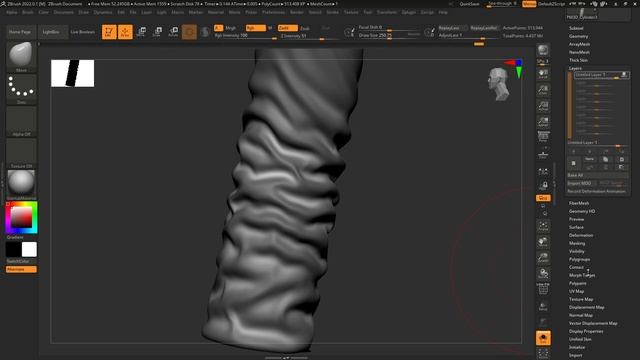Viewport: 640px width, 360px height.
Task: Click the Ghost transparency icon
Action: pyautogui.click(x=543, y=322)
